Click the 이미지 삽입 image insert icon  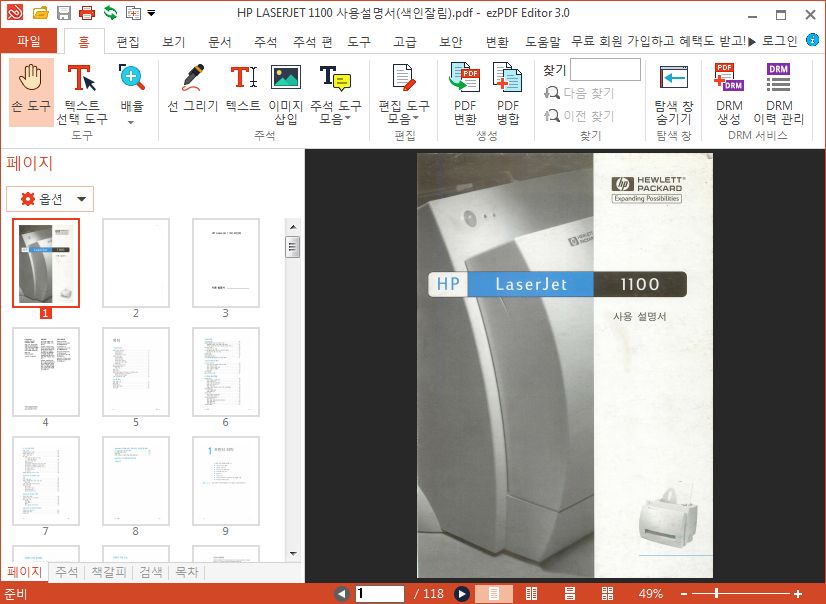[286, 94]
